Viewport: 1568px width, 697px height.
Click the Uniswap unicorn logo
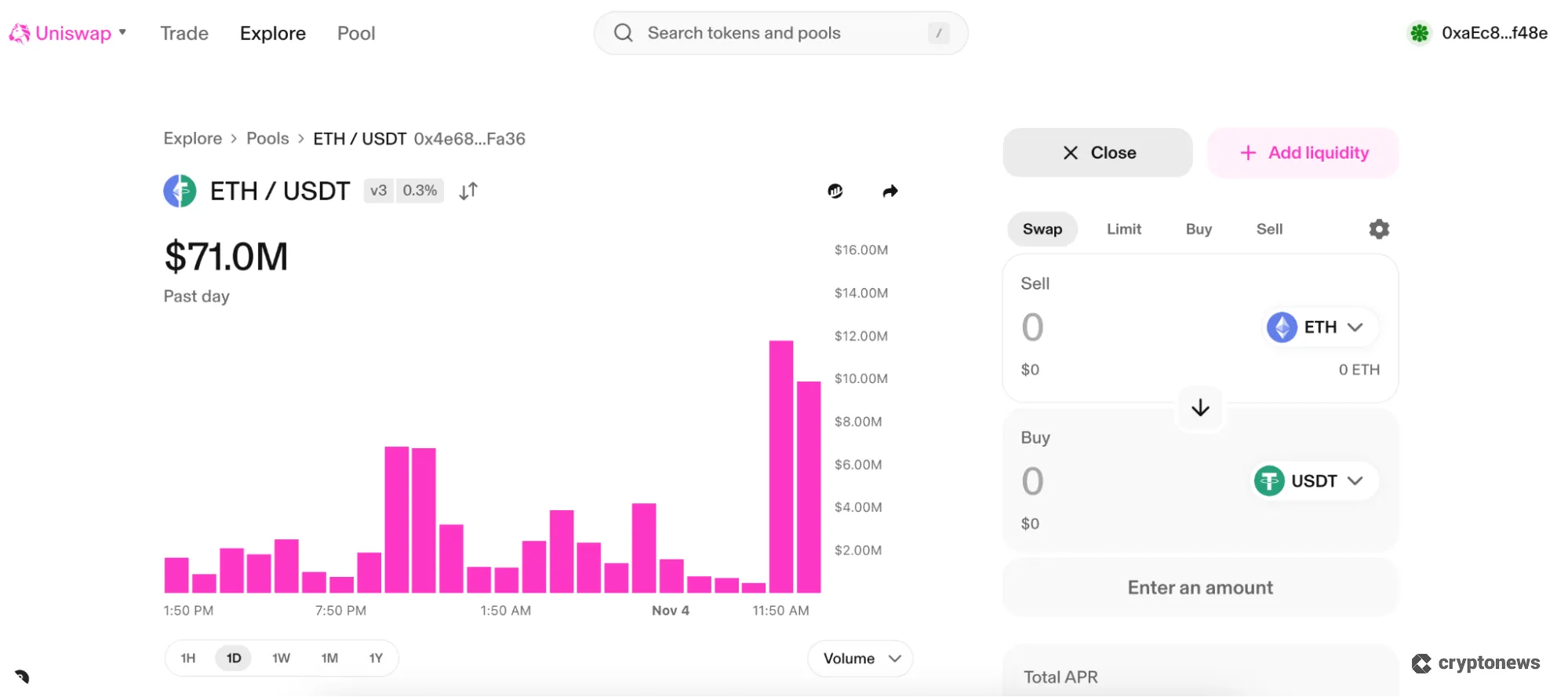[20, 33]
